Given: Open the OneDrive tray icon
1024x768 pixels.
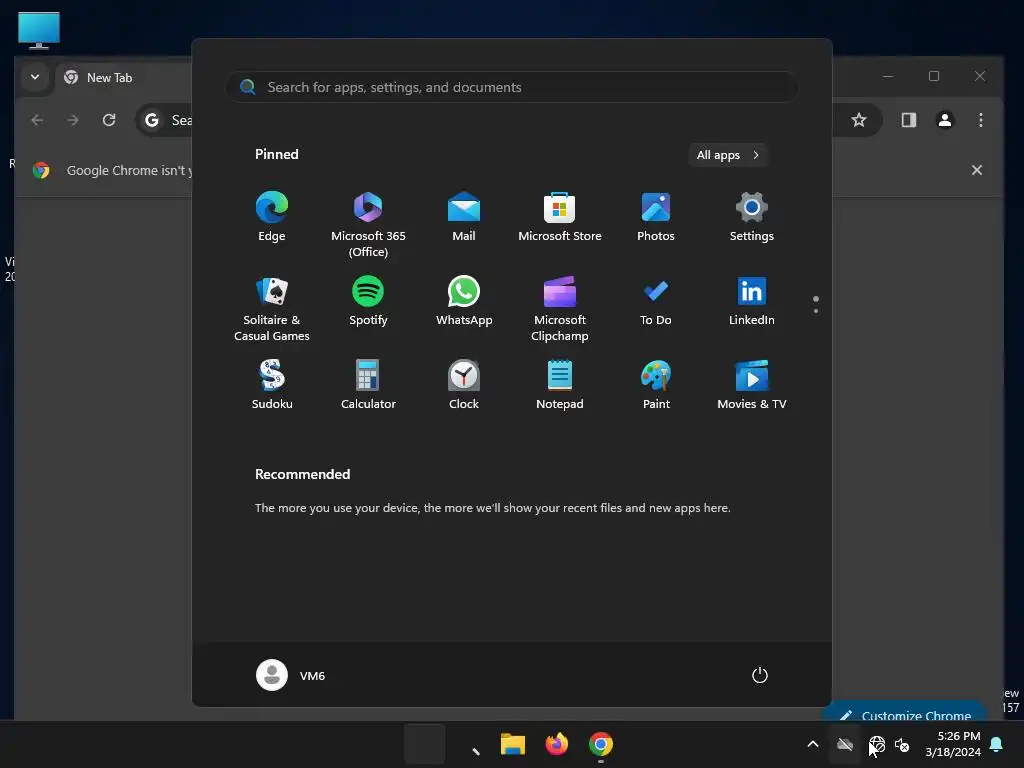Looking at the screenshot, I should click(845, 744).
